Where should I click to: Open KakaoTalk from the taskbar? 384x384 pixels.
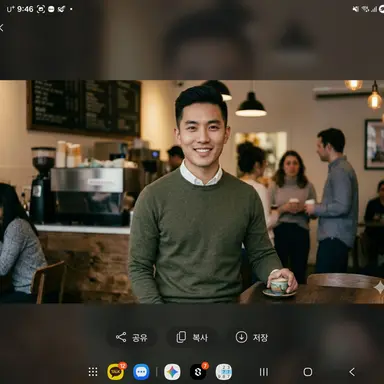coord(116,371)
